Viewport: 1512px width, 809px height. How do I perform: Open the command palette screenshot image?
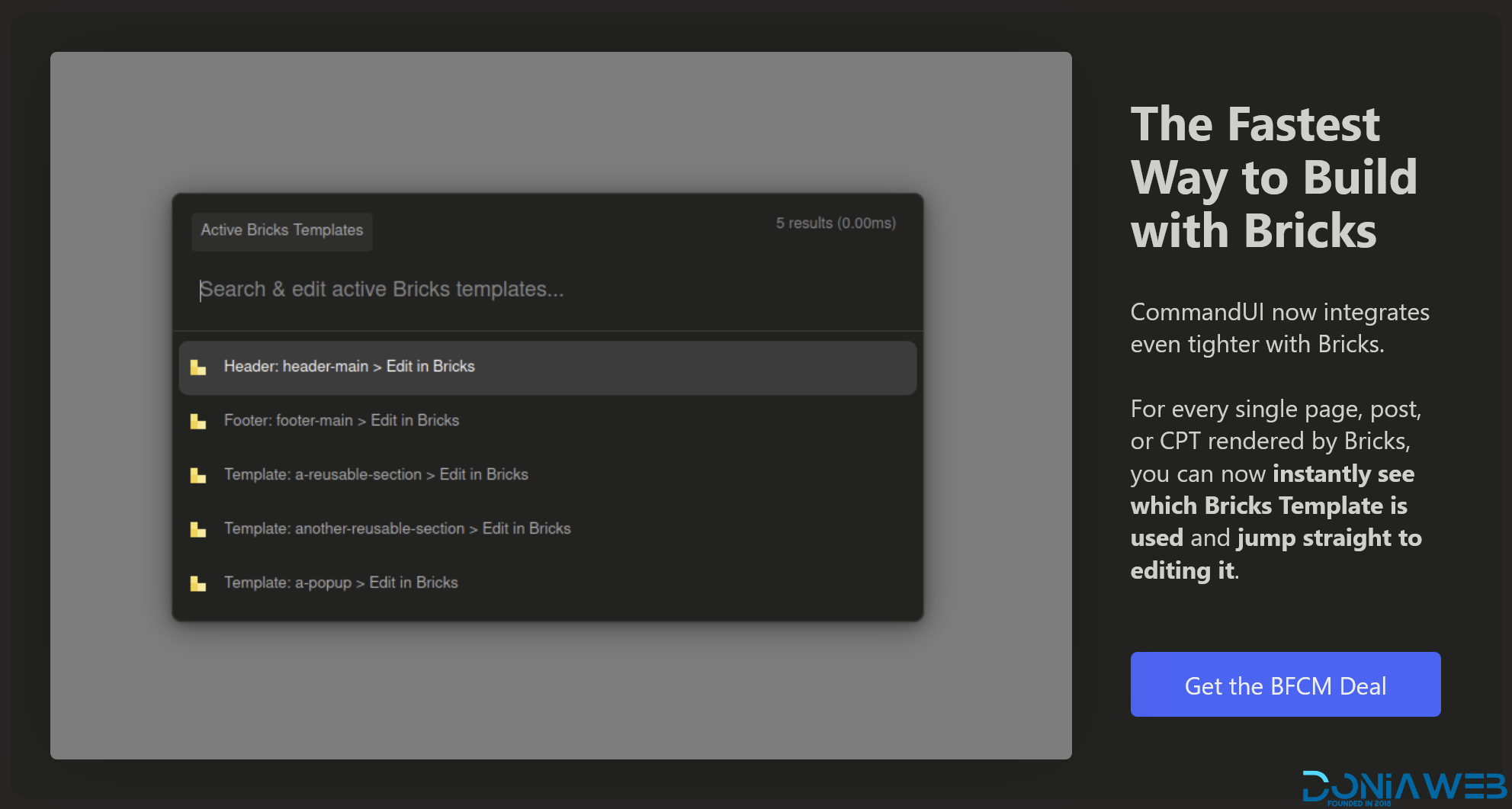(x=561, y=406)
